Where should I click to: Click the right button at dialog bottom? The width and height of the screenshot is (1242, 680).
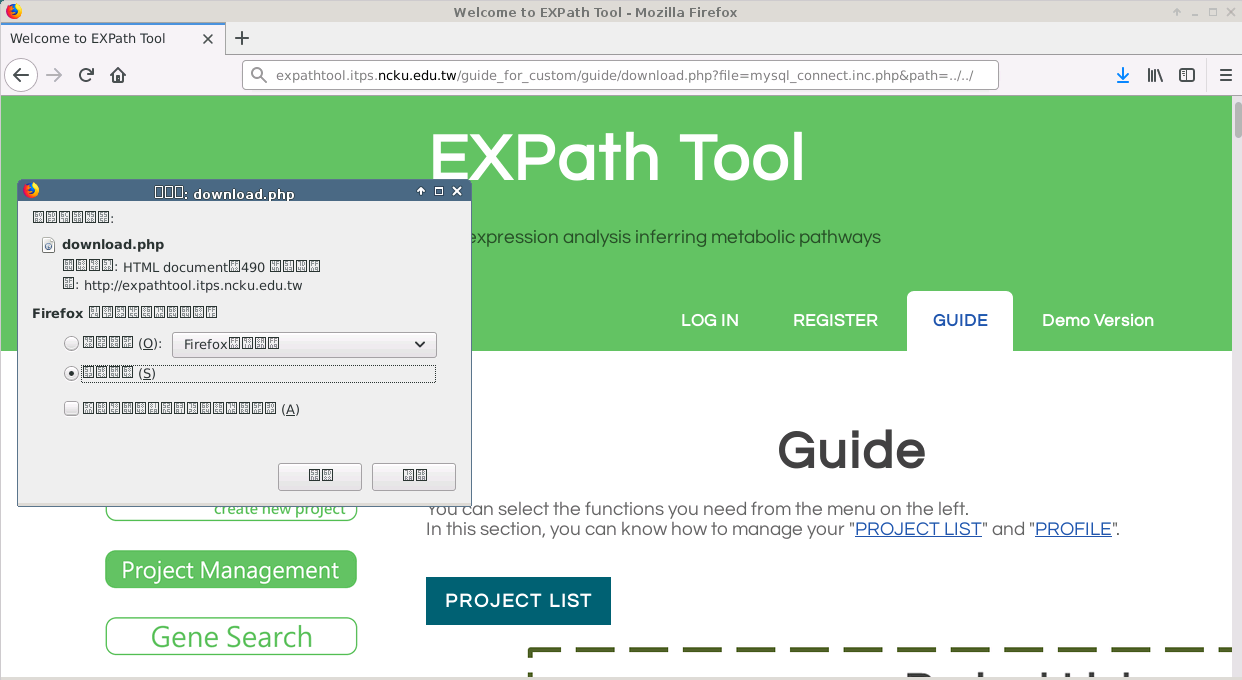click(x=414, y=476)
